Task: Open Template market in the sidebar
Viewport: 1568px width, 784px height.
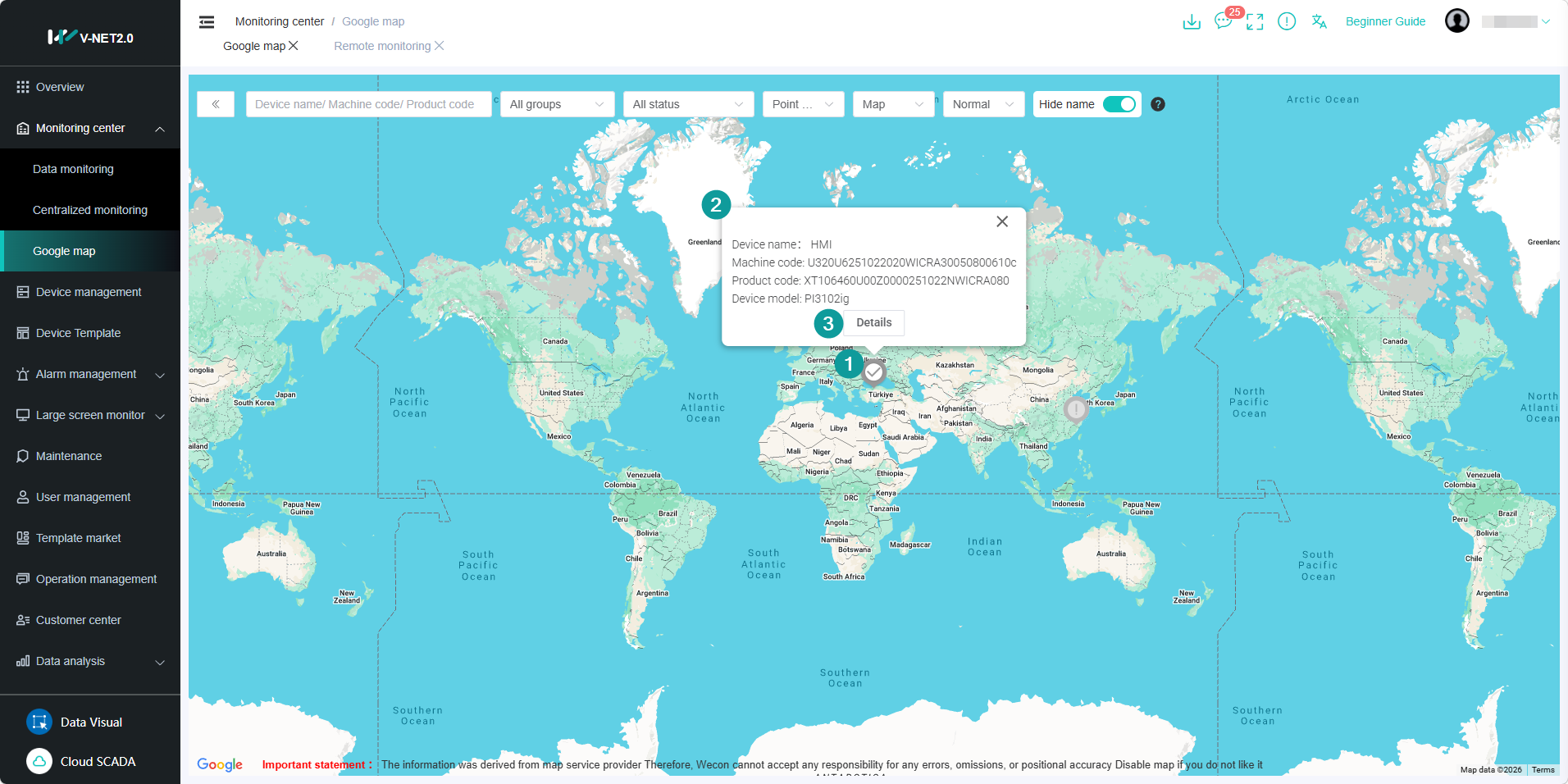Action: tap(90, 538)
